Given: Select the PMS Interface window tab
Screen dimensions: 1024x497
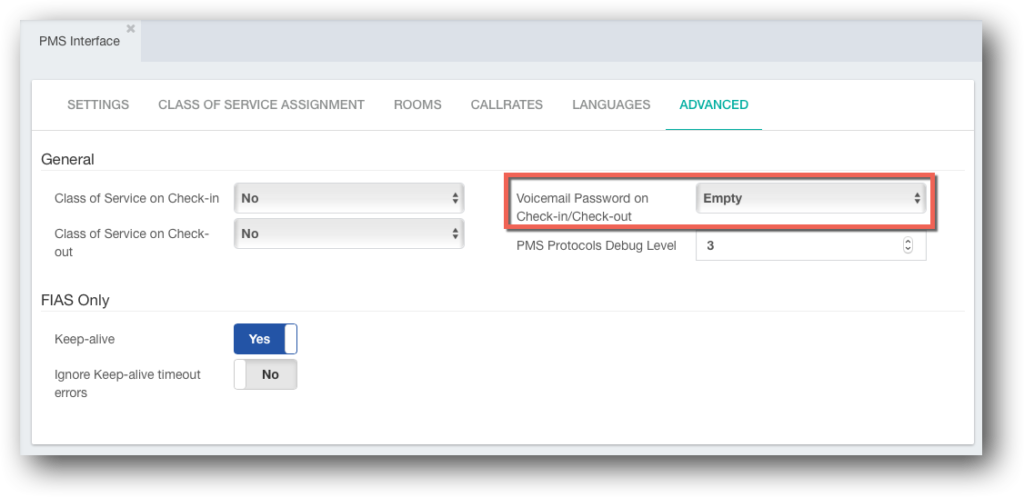Looking at the screenshot, I should tap(80, 41).
